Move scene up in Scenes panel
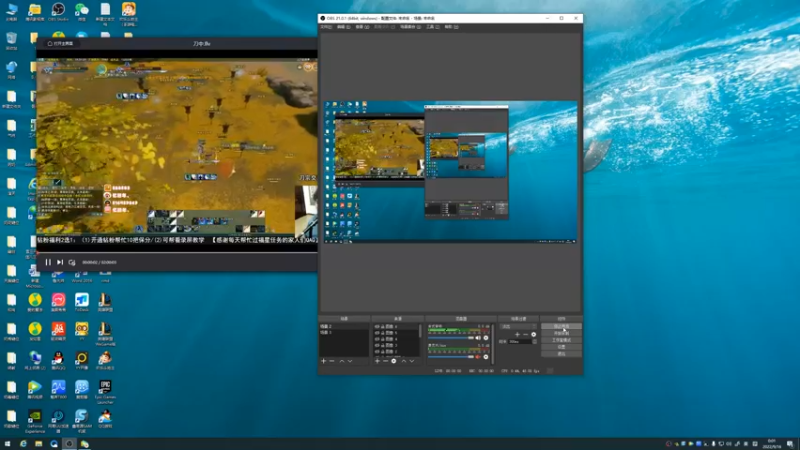The width and height of the screenshot is (800, 450). coord(342,361)
